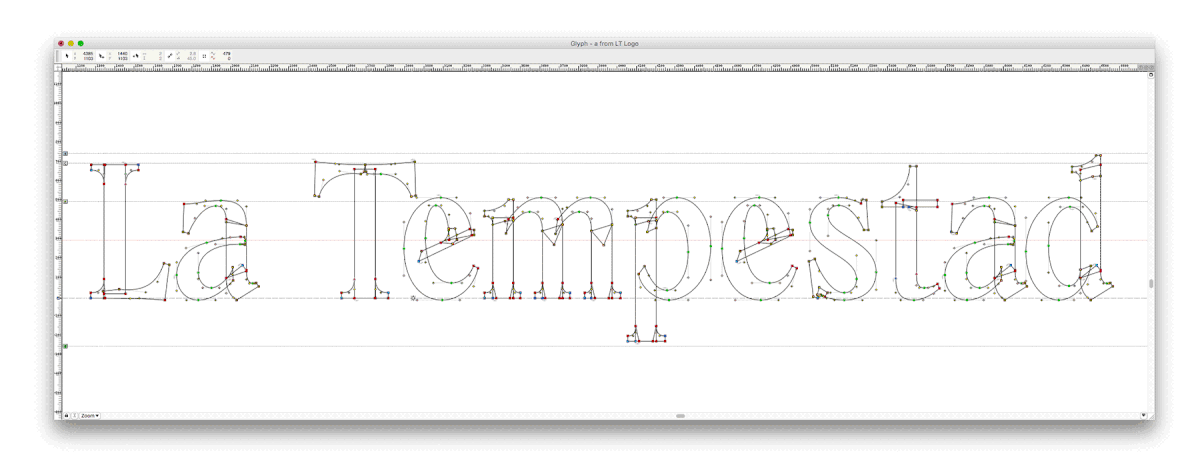Click the sidebearing origin marker left of letter e
Viewport: 1200px width, 473px height.
point(413,298)
